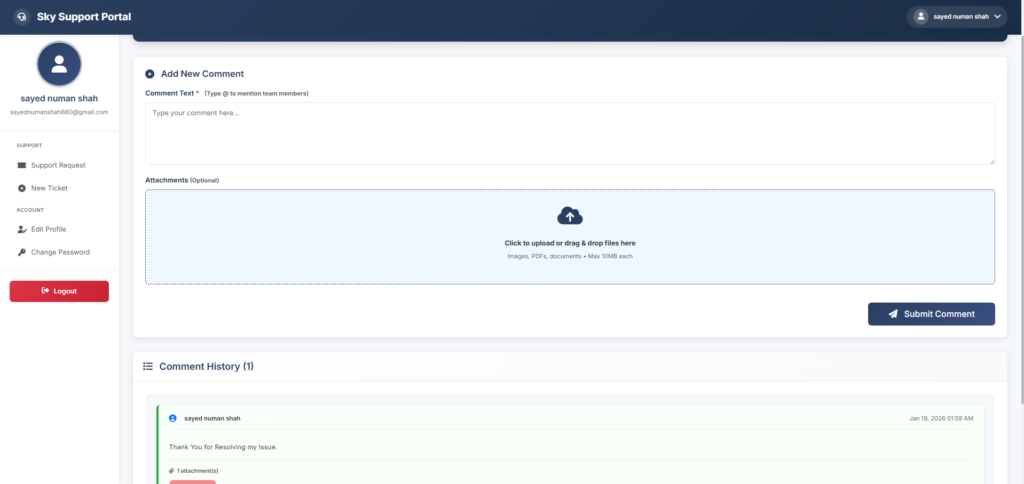
Task: Expand the user menu chevron in header
Action: pyautogui.click(x=998, y=17)
